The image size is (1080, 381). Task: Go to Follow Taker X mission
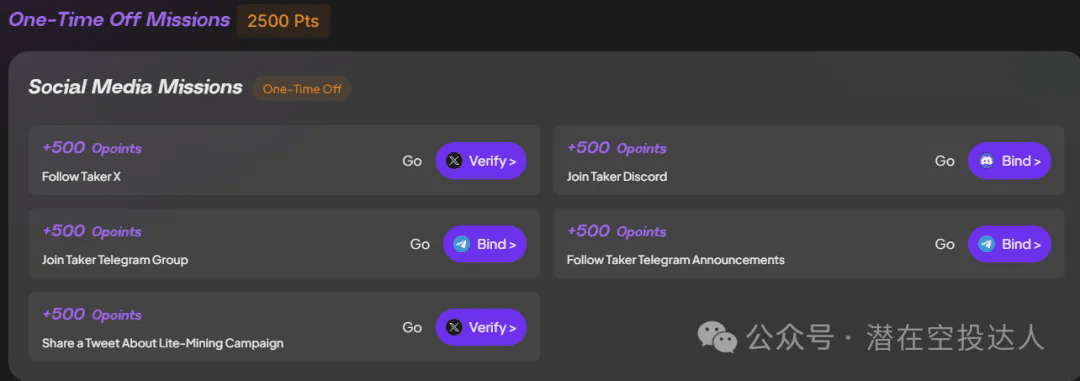pos(412,161)
